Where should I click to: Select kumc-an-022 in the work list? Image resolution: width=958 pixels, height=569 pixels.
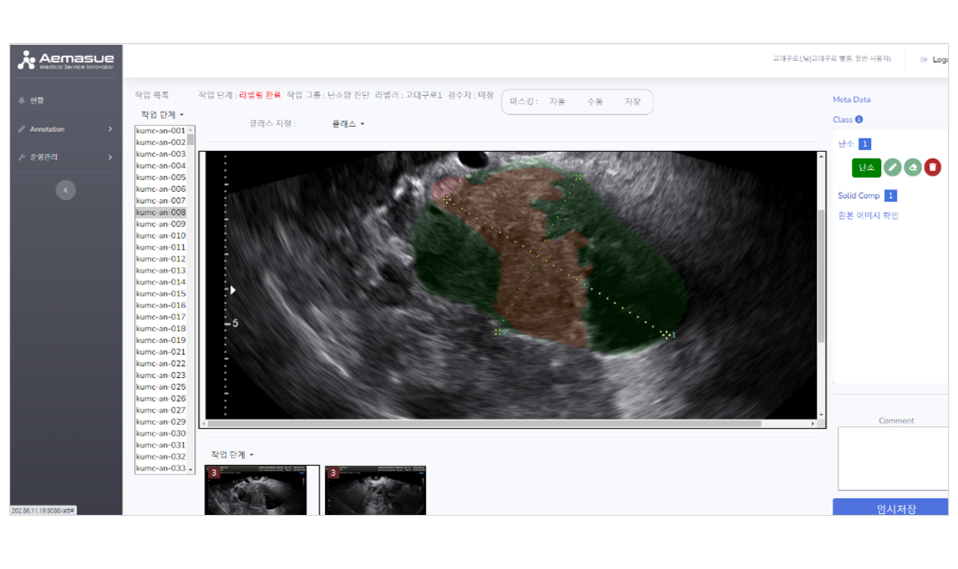tap(161, 363)
